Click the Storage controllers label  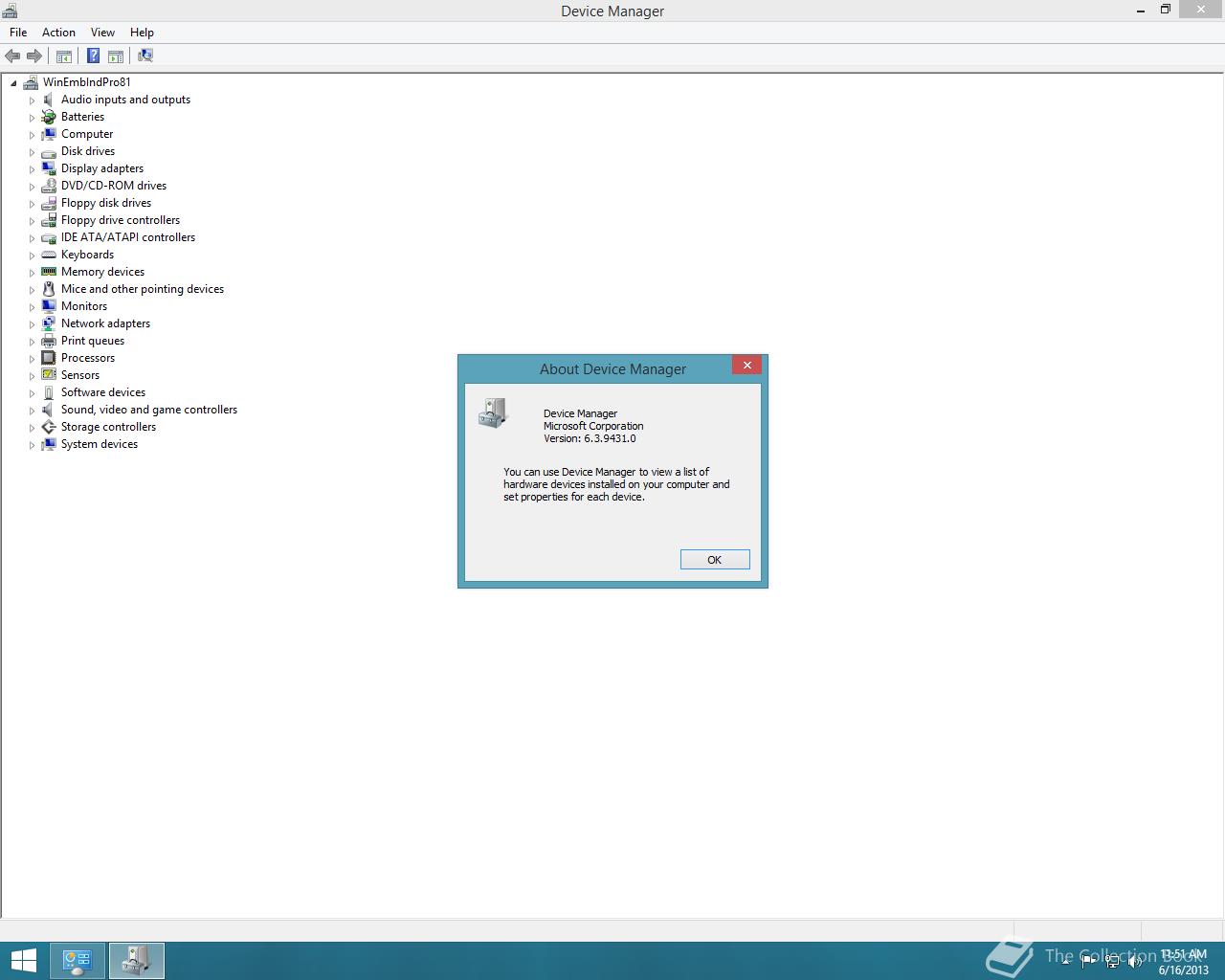(x=108, y=427)
